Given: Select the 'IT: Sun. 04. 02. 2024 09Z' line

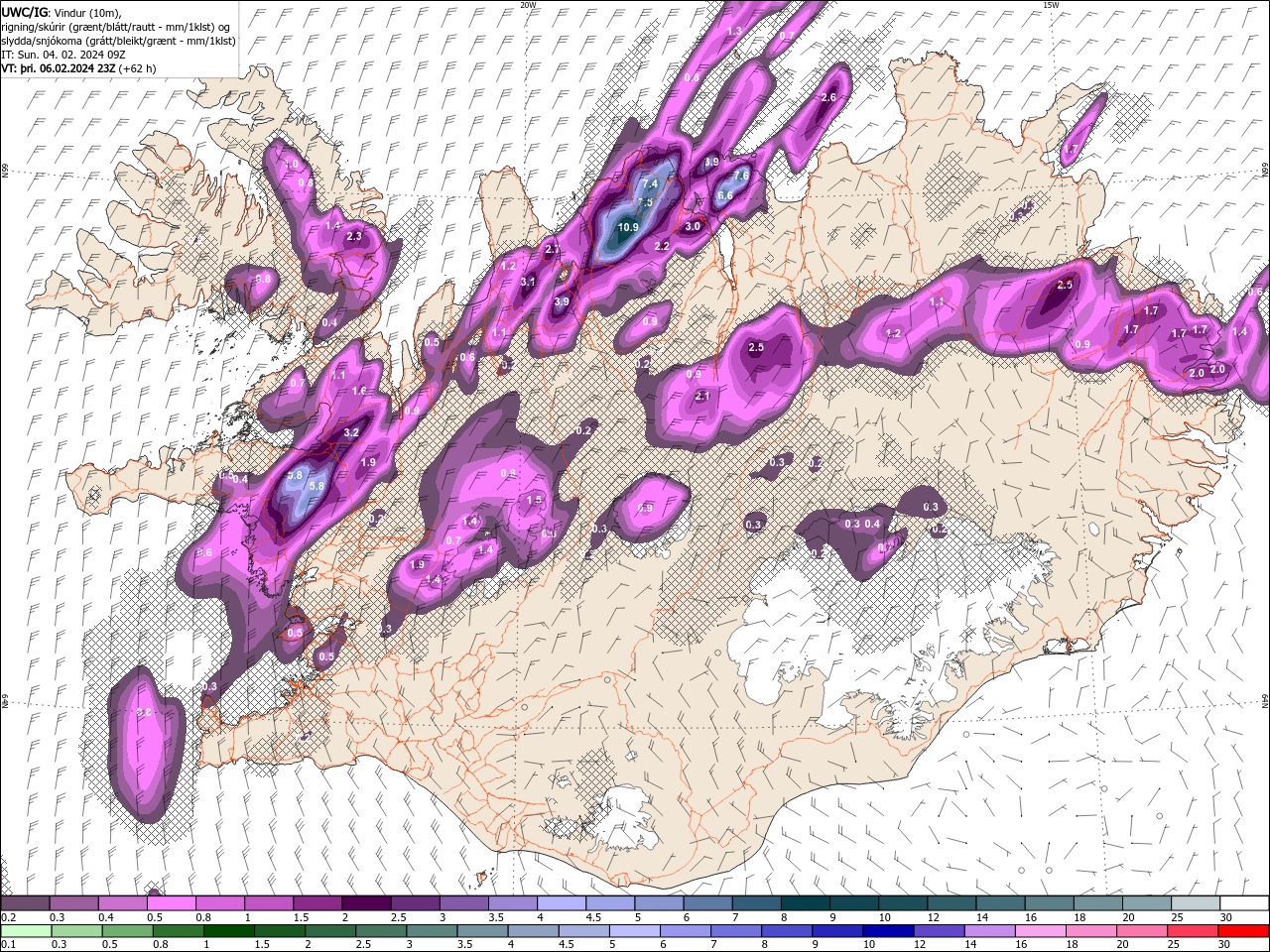Looking at the screenshot, I should tap(63, 54).
